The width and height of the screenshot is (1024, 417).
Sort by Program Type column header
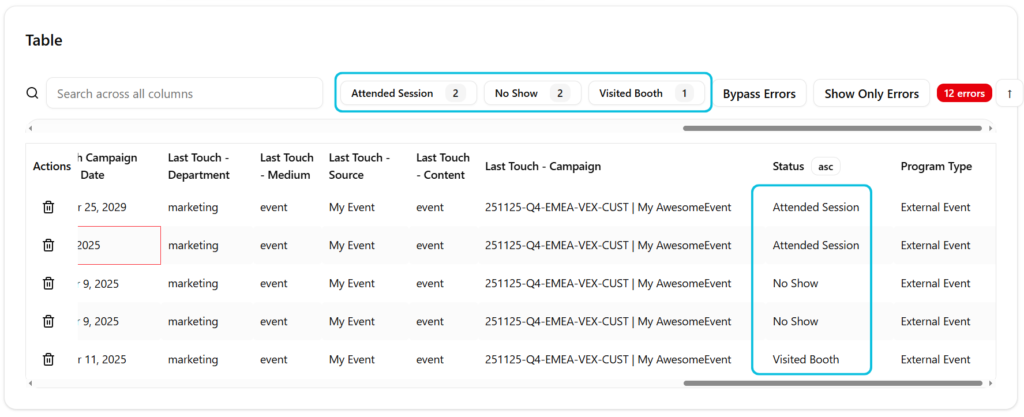pos(935,166)
